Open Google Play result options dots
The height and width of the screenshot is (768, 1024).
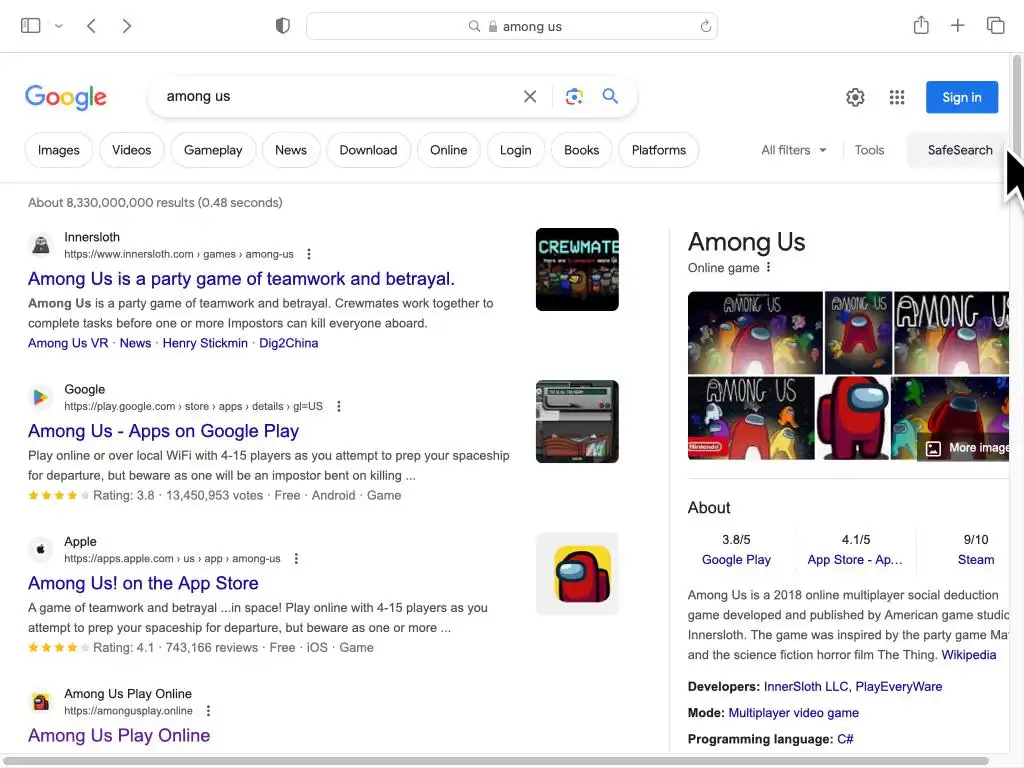point(338,406)
